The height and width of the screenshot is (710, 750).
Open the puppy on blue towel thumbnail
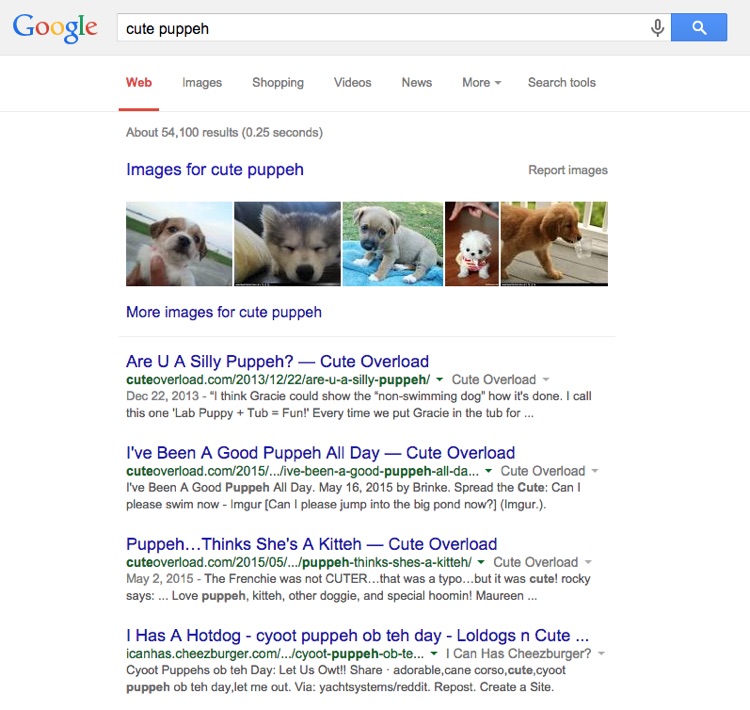point(393,244)
